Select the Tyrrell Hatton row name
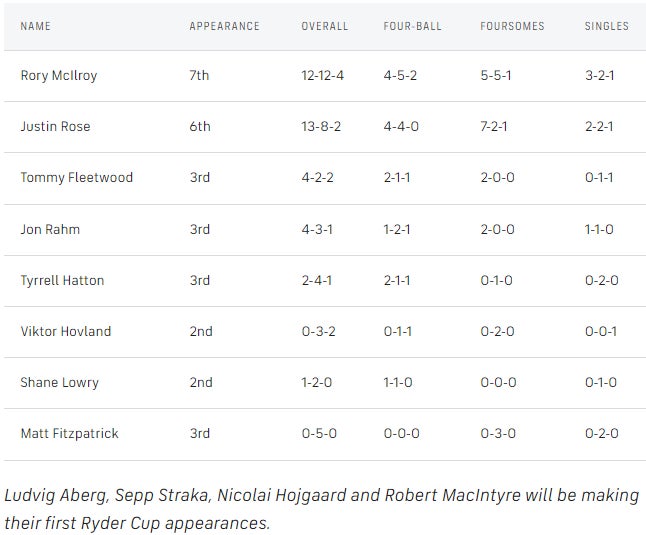The height and width of the screenshot is (535, 646). pos(62,280)
